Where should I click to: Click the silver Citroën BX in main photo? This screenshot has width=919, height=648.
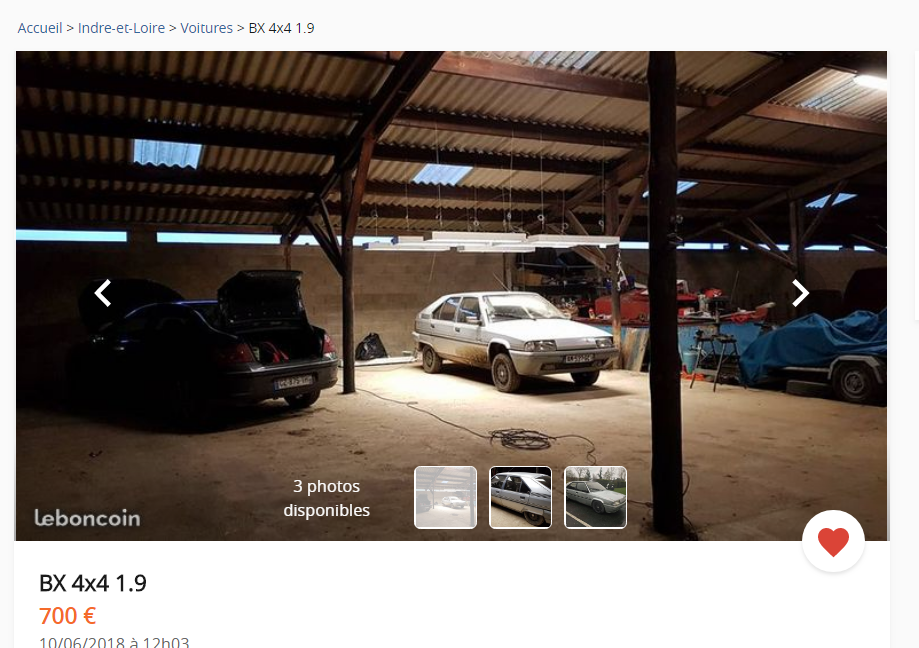point(515,340)
